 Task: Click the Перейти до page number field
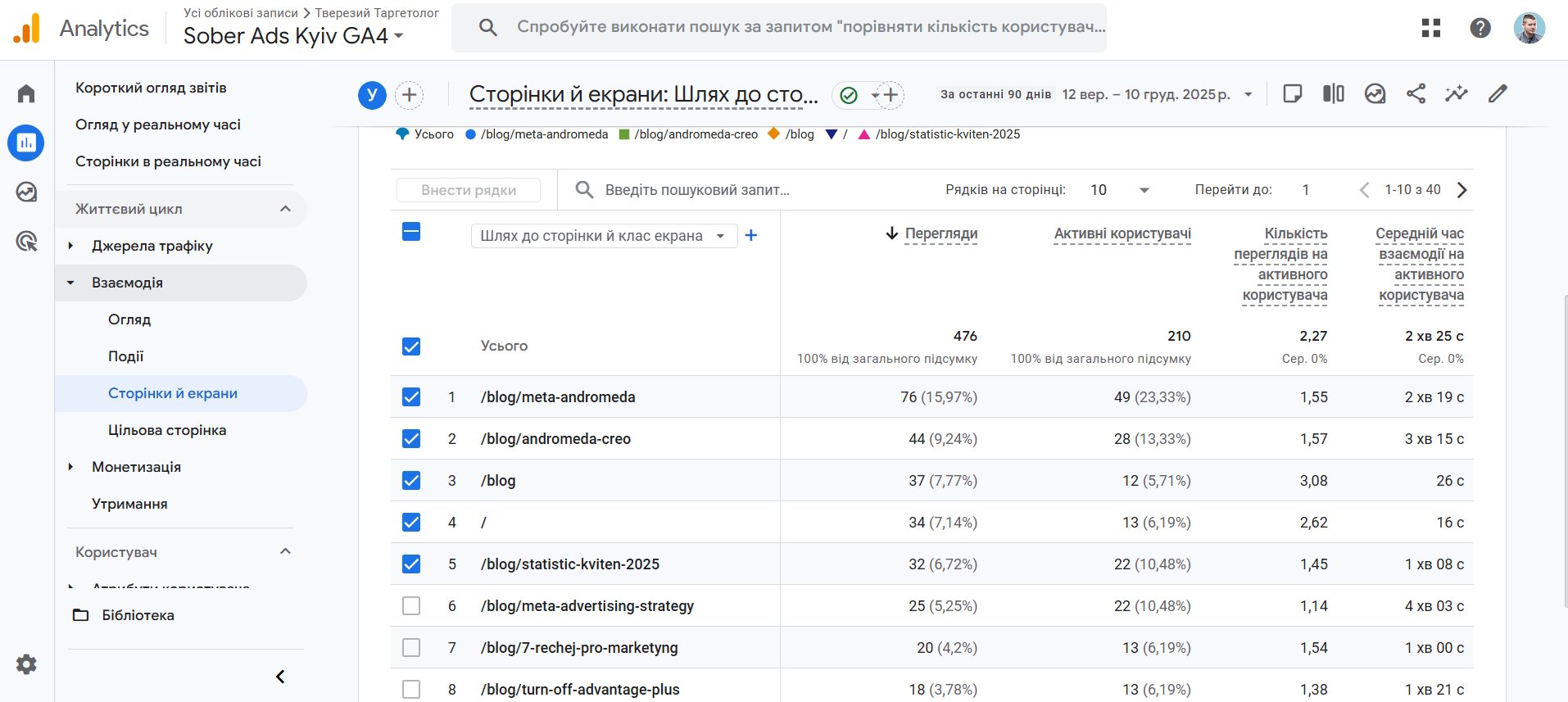coord(1306,190)
